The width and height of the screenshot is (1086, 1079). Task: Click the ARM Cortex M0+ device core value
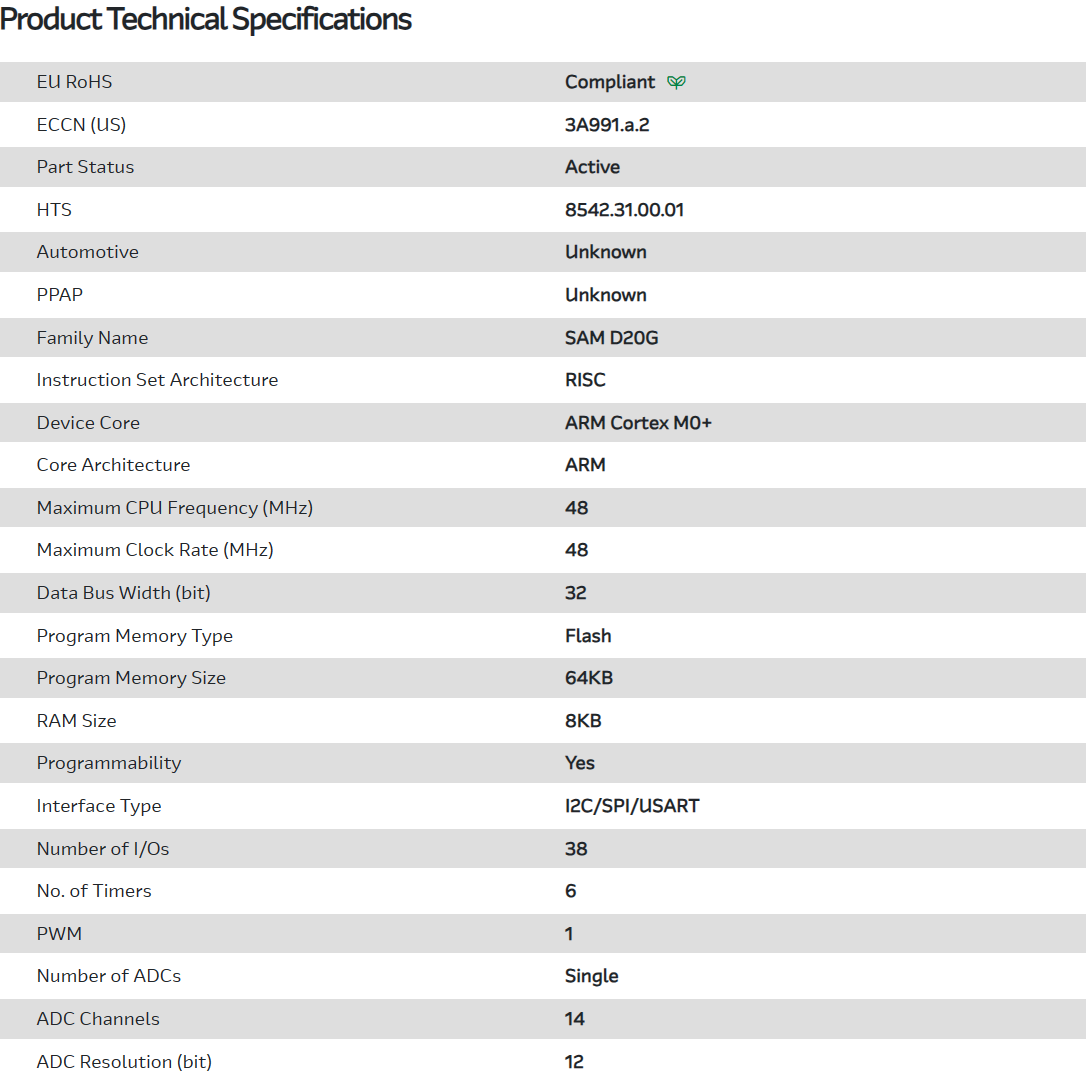[638, 423]
